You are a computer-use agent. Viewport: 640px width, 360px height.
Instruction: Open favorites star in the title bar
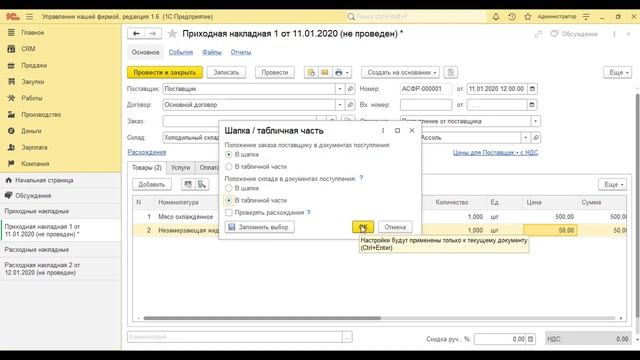[528, 17]
